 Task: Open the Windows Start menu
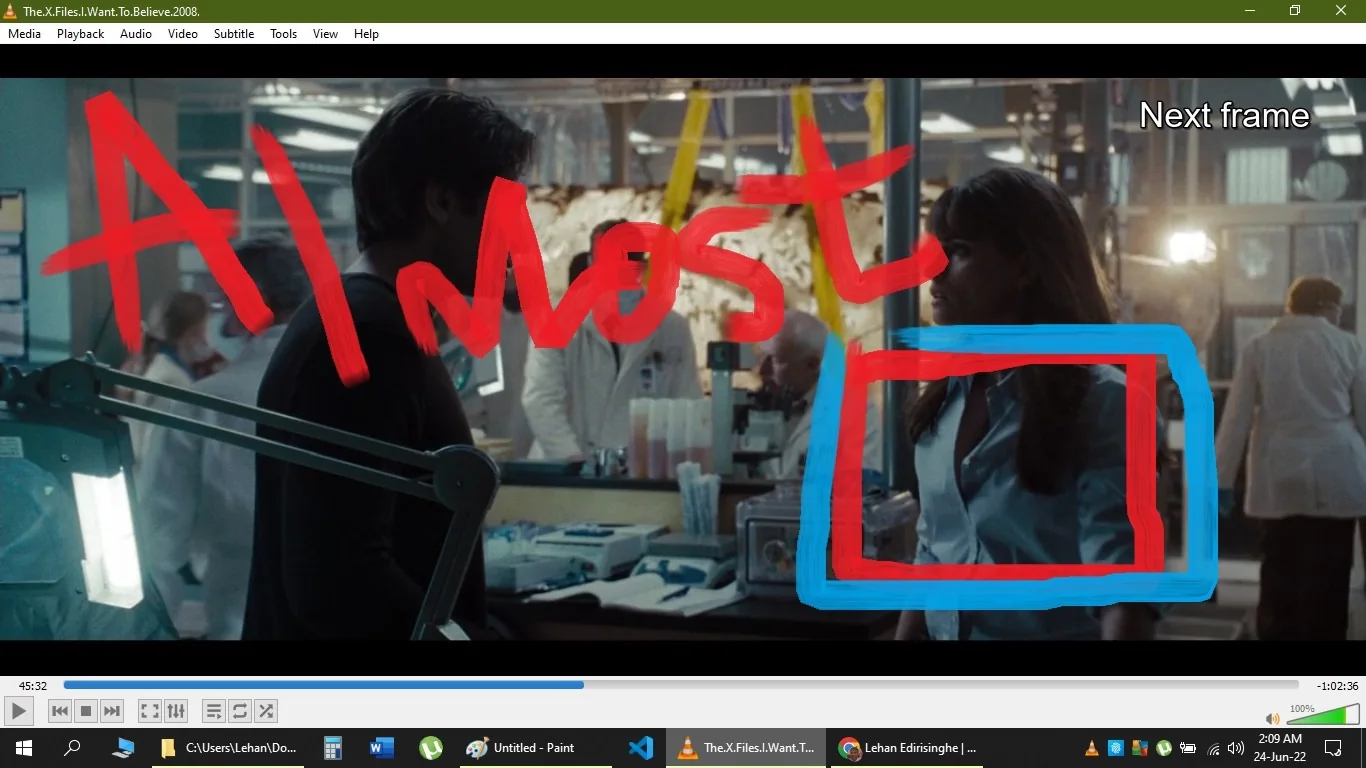click(23, 747)
